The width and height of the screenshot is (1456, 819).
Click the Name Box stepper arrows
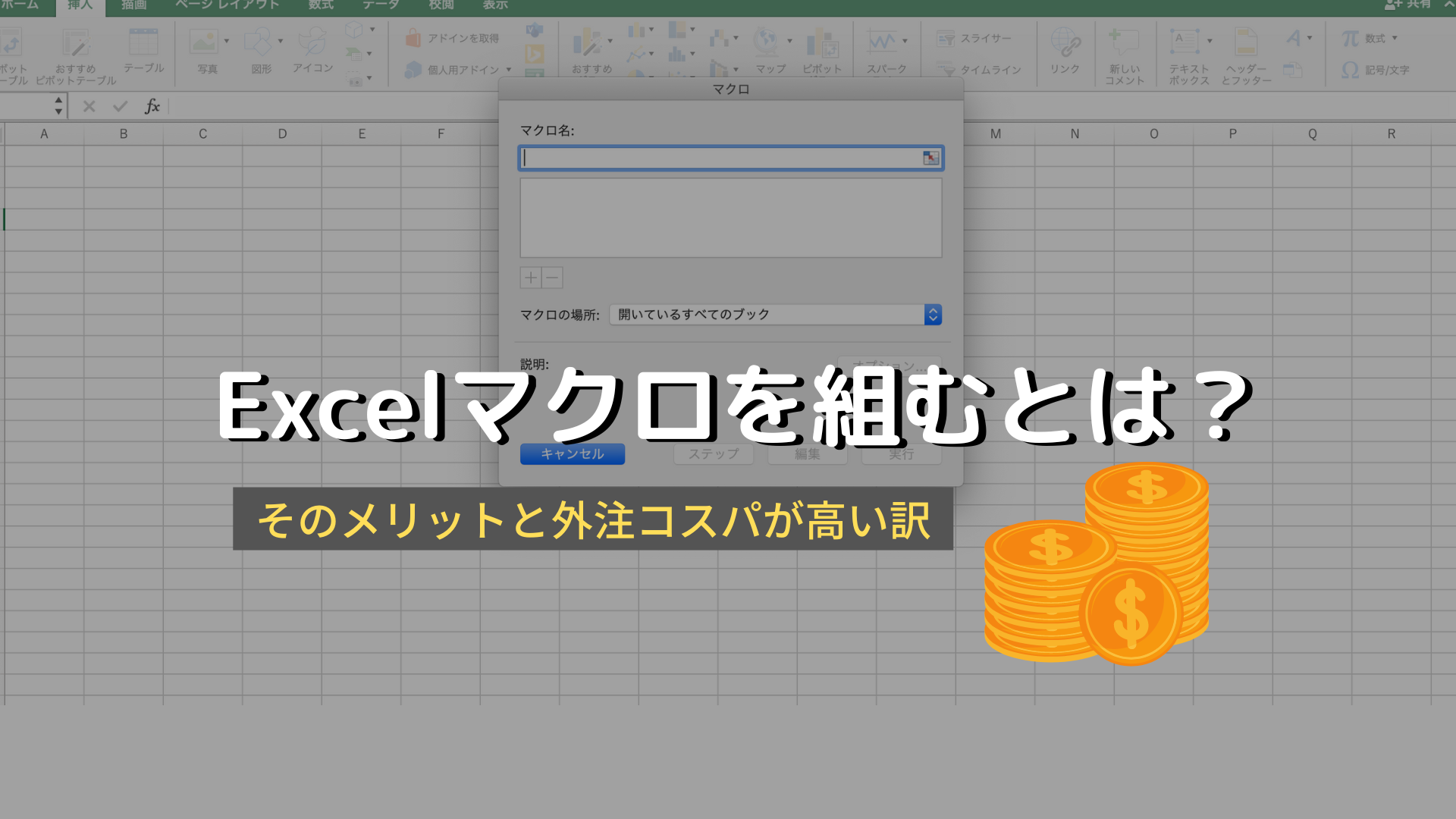pos(58,106)
